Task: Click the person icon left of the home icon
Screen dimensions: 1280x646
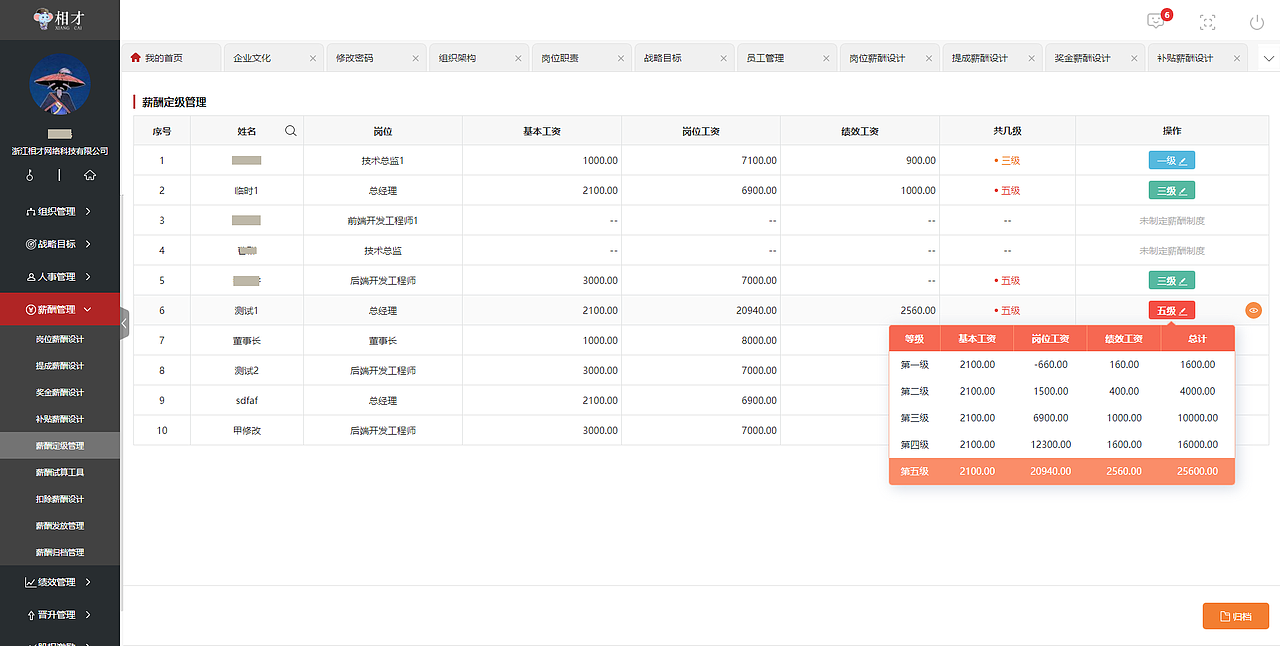Action: [29, 175]
